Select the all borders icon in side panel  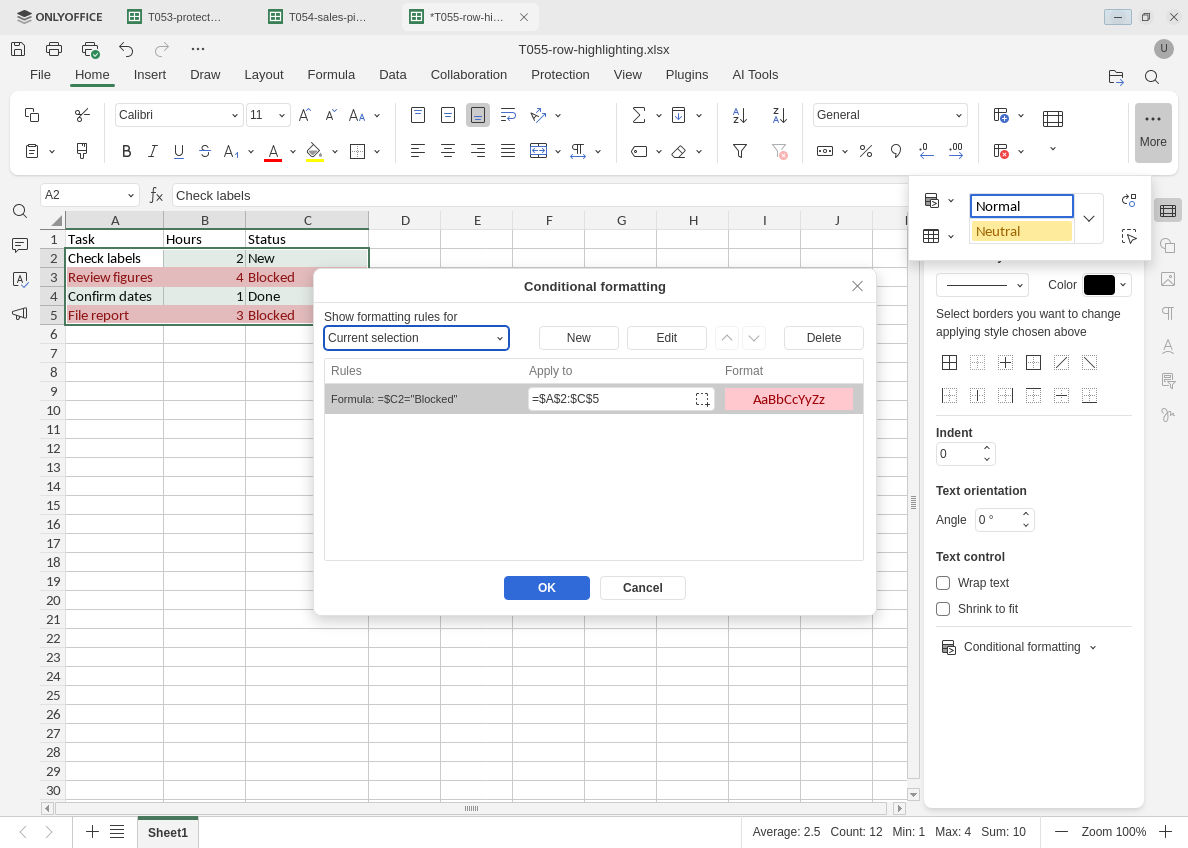pyautogui.click(x=949, y=362)
